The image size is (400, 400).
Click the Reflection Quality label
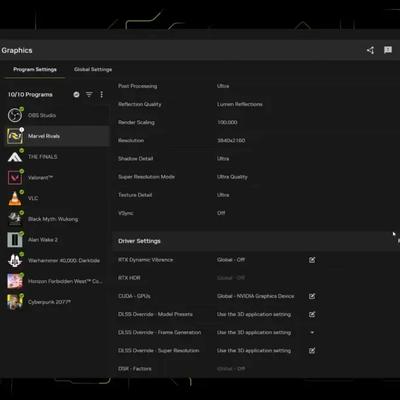point(140,104)
